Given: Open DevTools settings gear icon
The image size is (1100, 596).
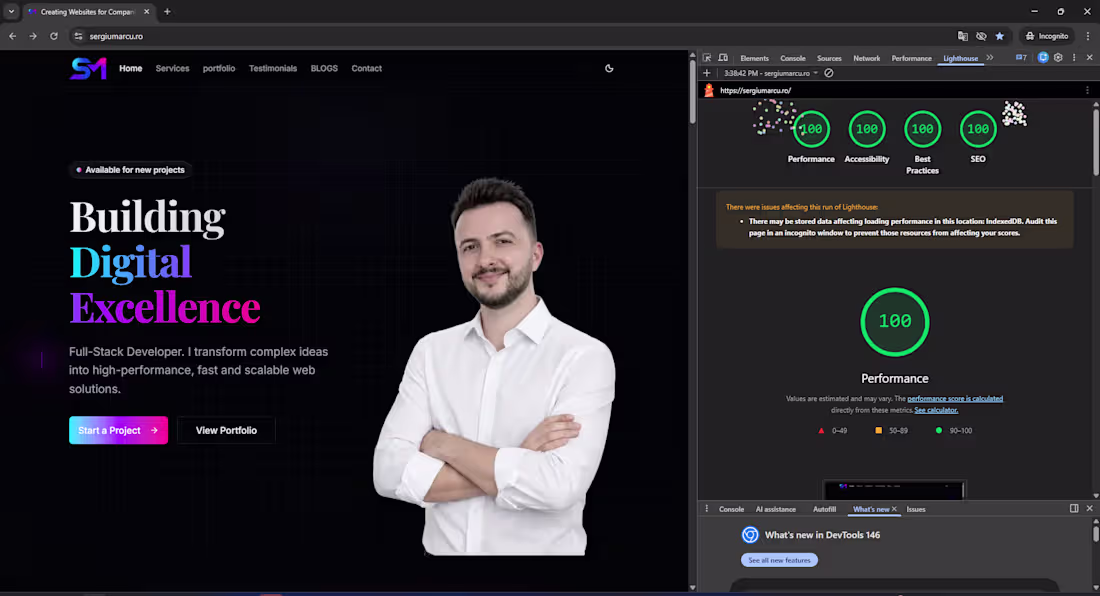Looking at the screenshot, I should click(1057, 57).
